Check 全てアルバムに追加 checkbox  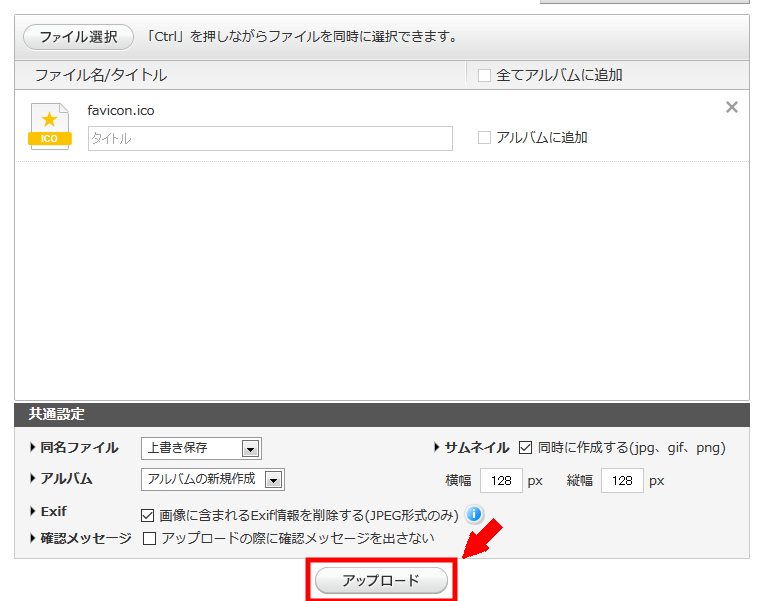click(x=485, y=76)
